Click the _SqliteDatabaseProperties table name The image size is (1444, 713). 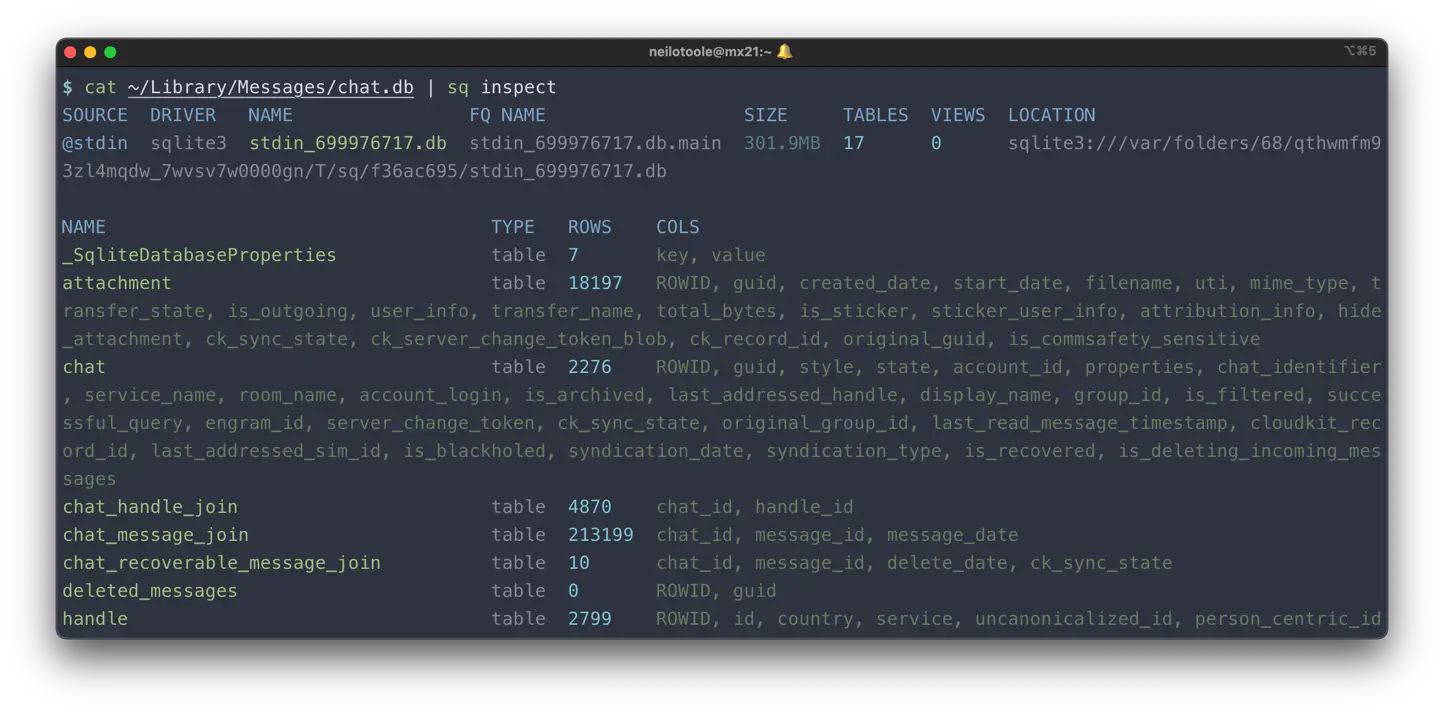pos(199,255)
